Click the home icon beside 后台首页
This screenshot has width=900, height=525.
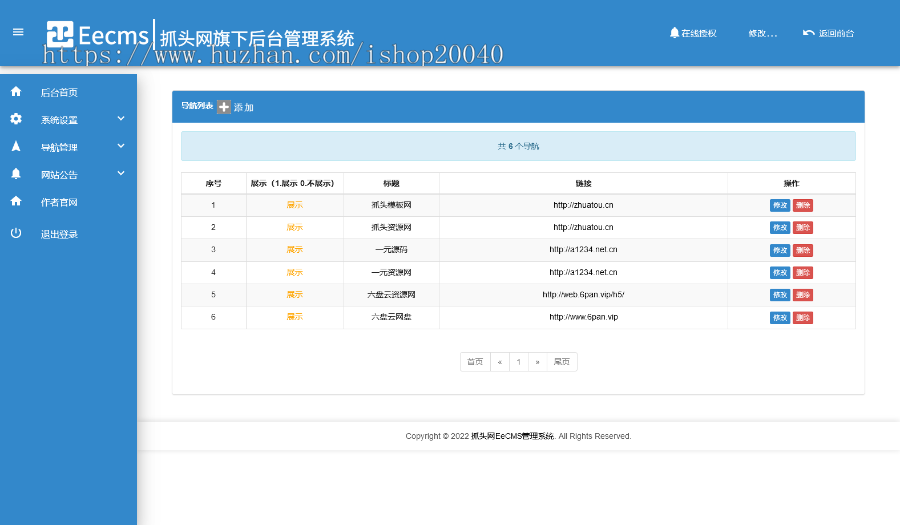pos(16,92)
